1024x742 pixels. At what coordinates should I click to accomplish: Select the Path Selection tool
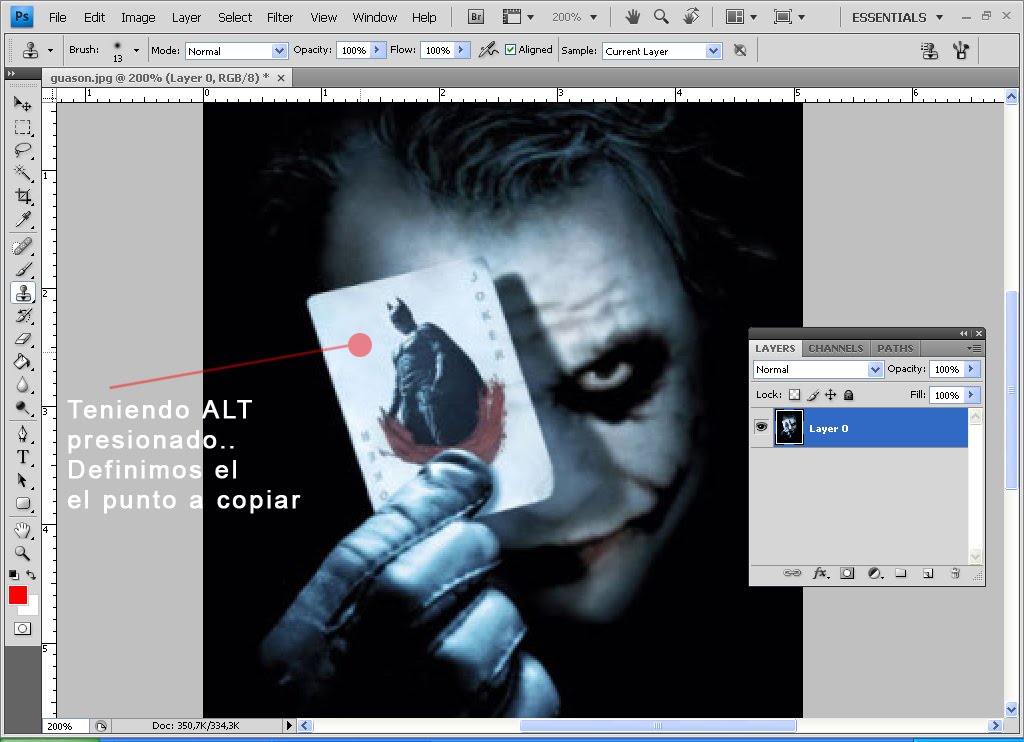(x=22, y=480)
